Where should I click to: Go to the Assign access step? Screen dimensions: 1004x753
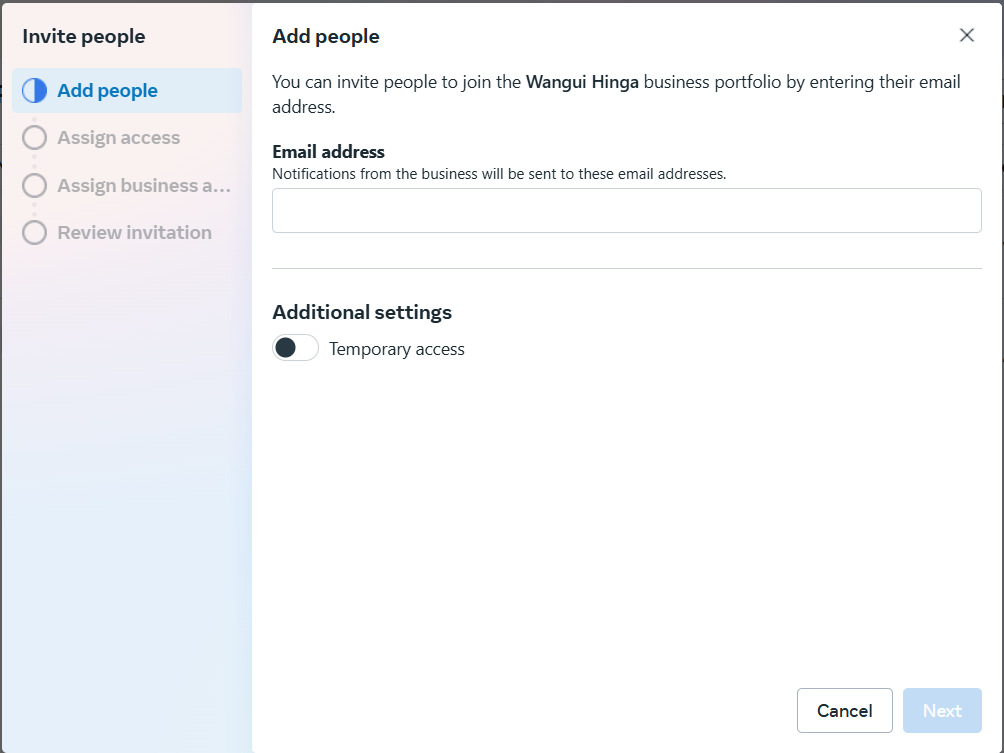127,138
